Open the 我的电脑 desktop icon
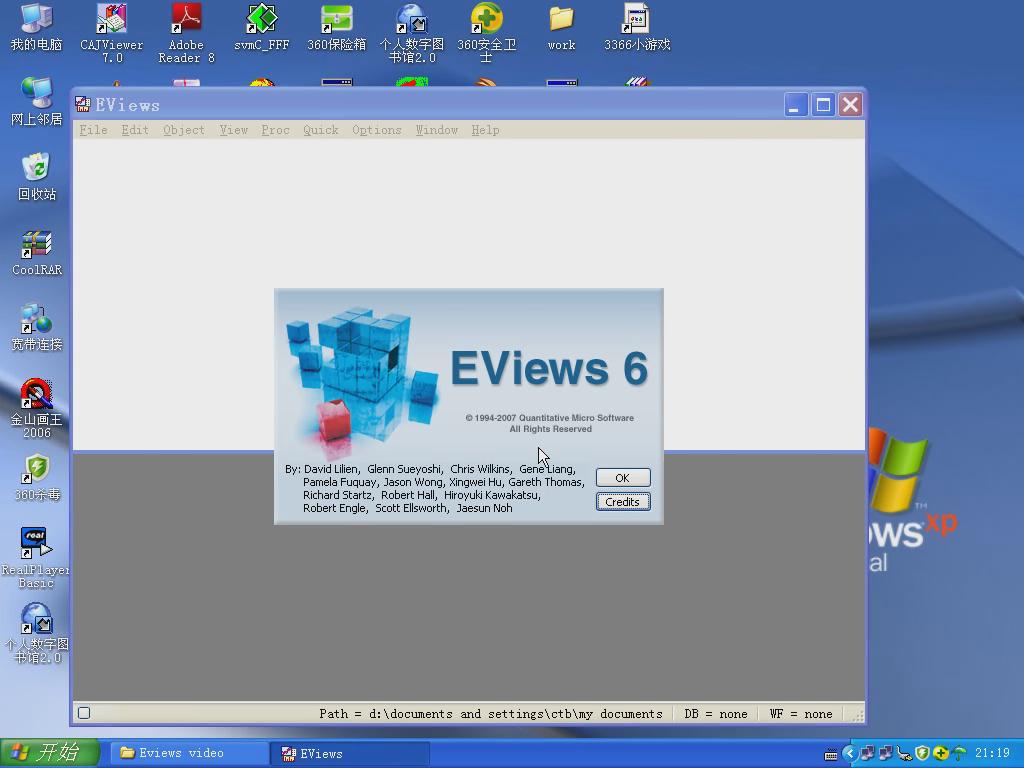Image resolution: width=1024 pixels, height=768 pixels. pos(37,26)
